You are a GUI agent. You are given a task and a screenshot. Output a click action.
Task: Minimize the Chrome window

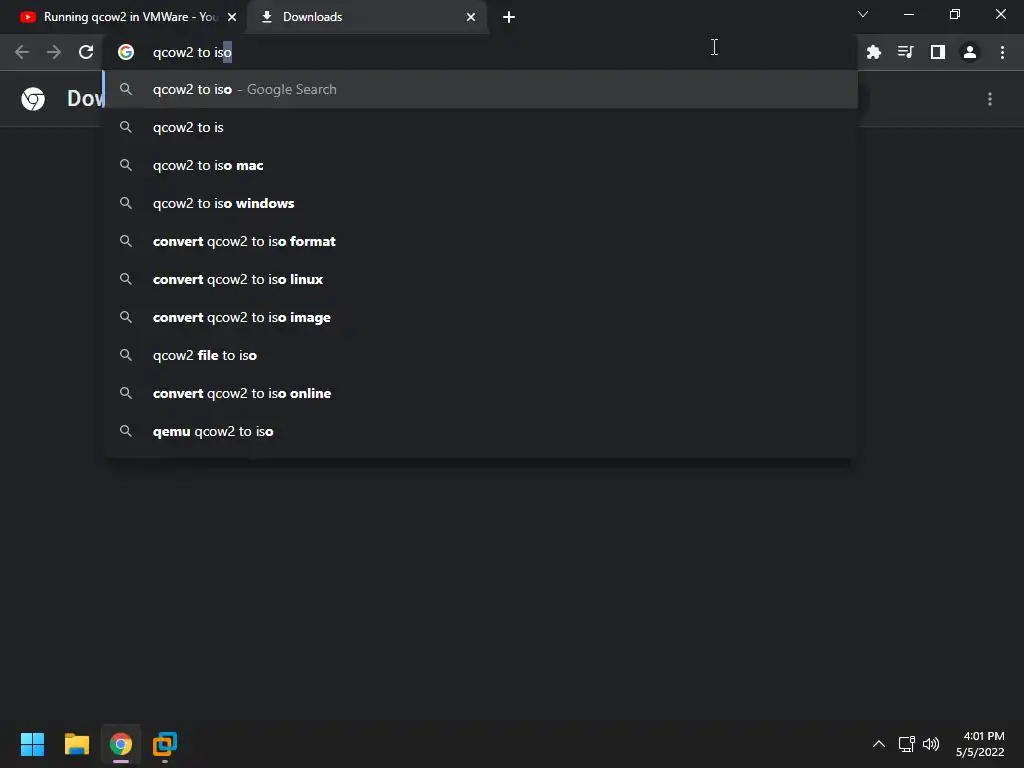point(908,14)
